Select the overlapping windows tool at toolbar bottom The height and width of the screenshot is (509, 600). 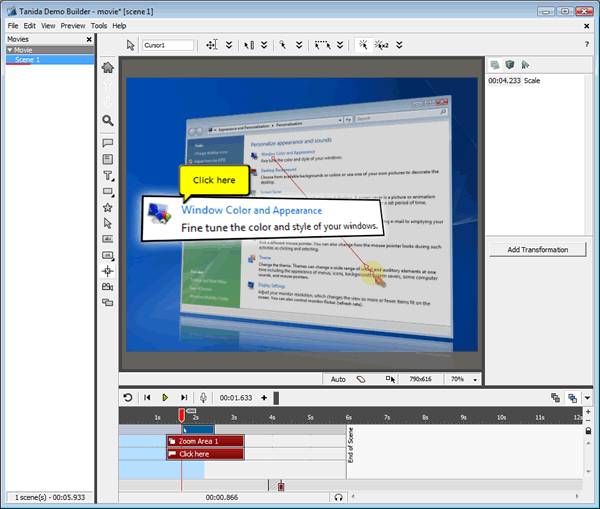(108, 302)
